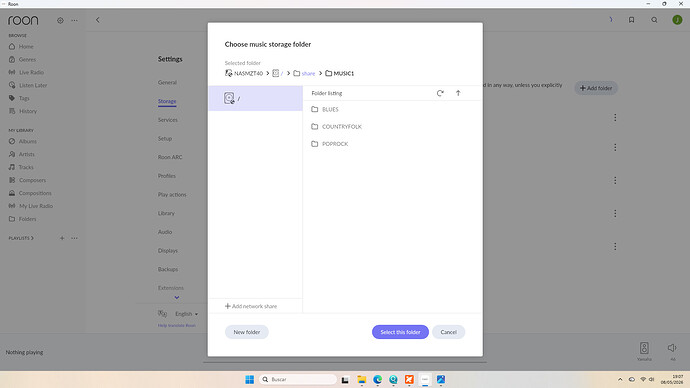Screen dimensions: 690x388
Task: Select the root drive entry in left pane
Action: pos(255,98)
